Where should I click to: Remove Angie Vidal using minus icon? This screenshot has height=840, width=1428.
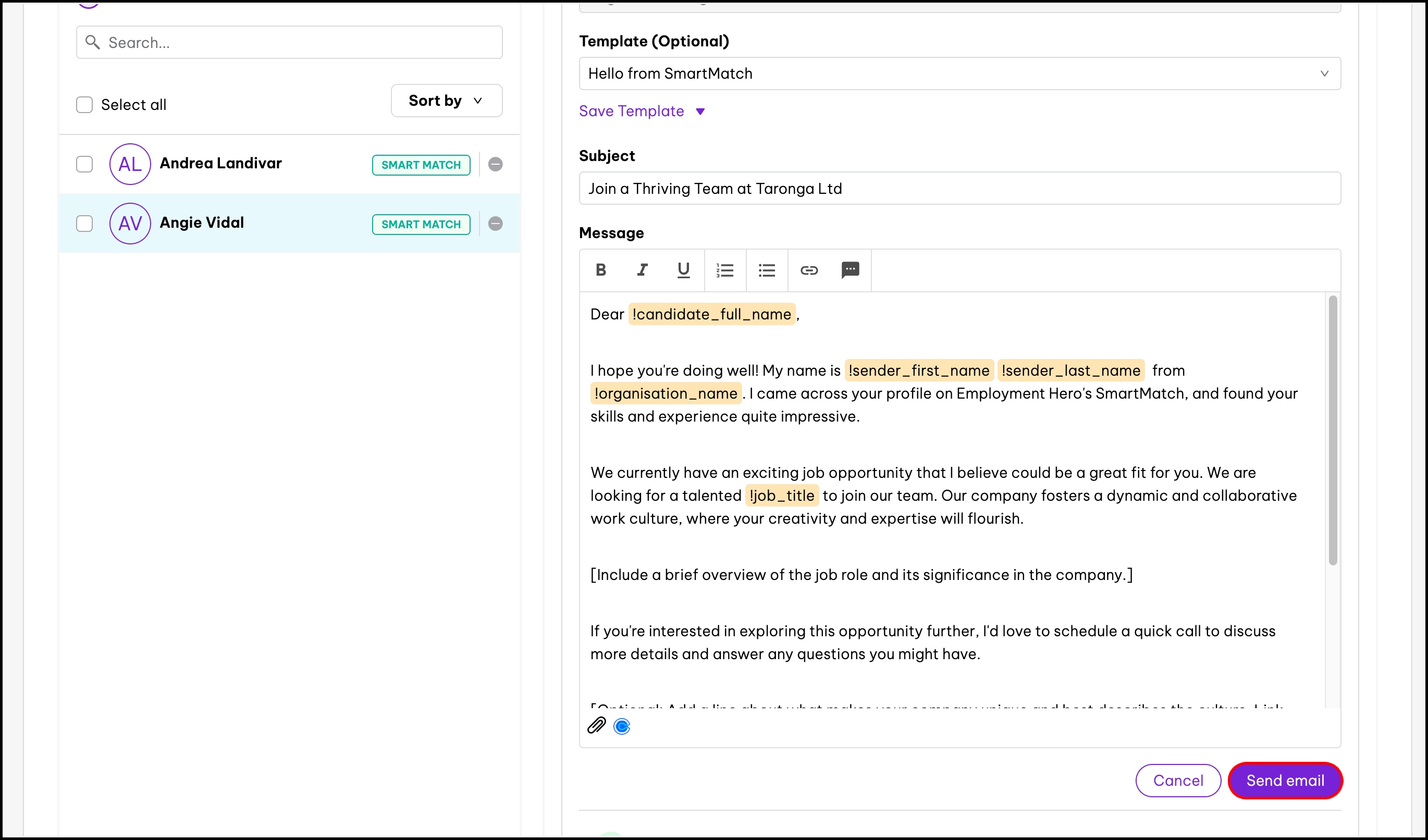tap(495, 224)
